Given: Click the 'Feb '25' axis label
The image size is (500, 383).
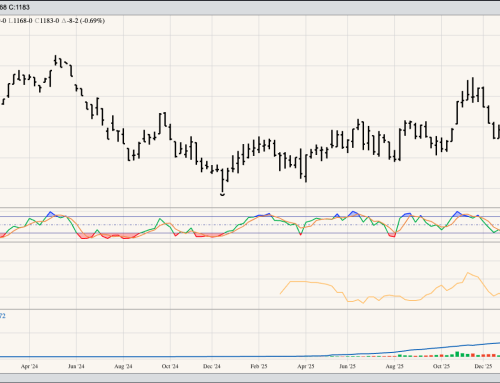Looking at the screenshot, I should (259, 366).
